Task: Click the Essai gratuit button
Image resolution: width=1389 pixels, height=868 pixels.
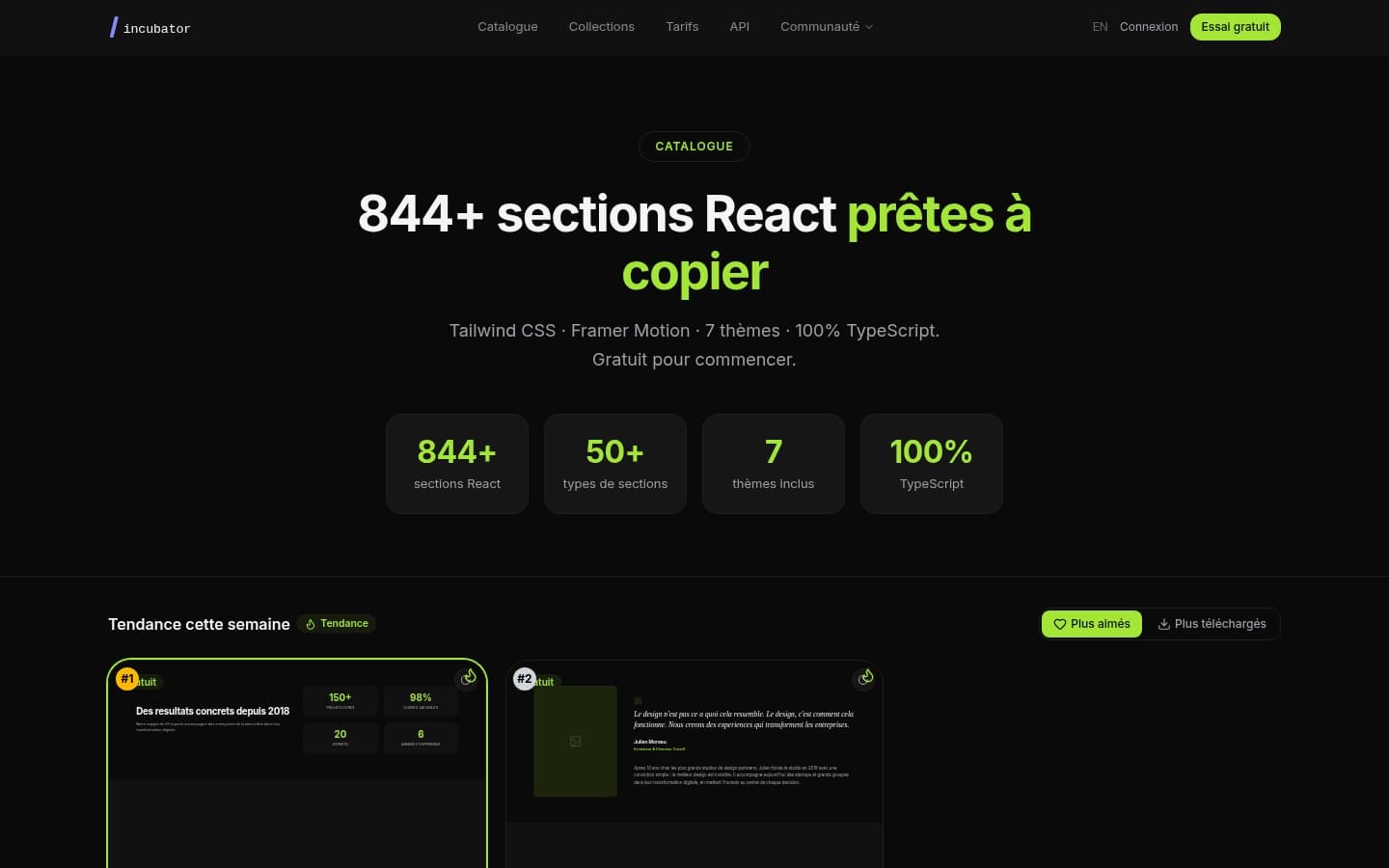Action: click(1235, 27)
